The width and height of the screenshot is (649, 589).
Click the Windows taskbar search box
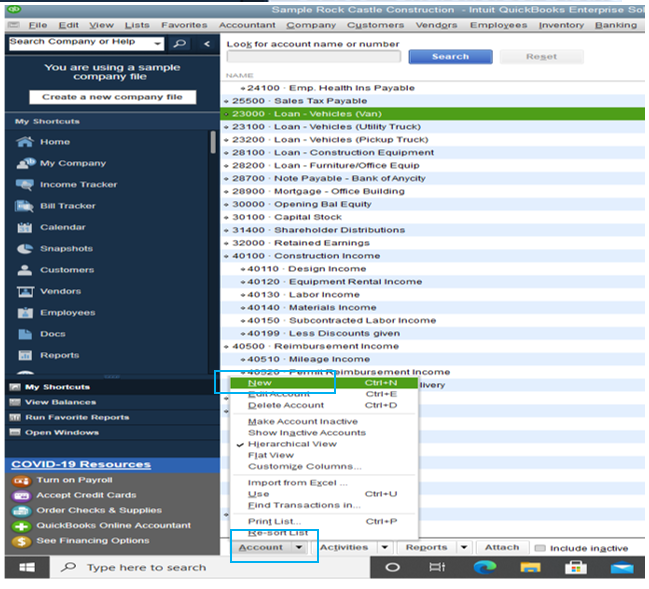coord(210,567)
